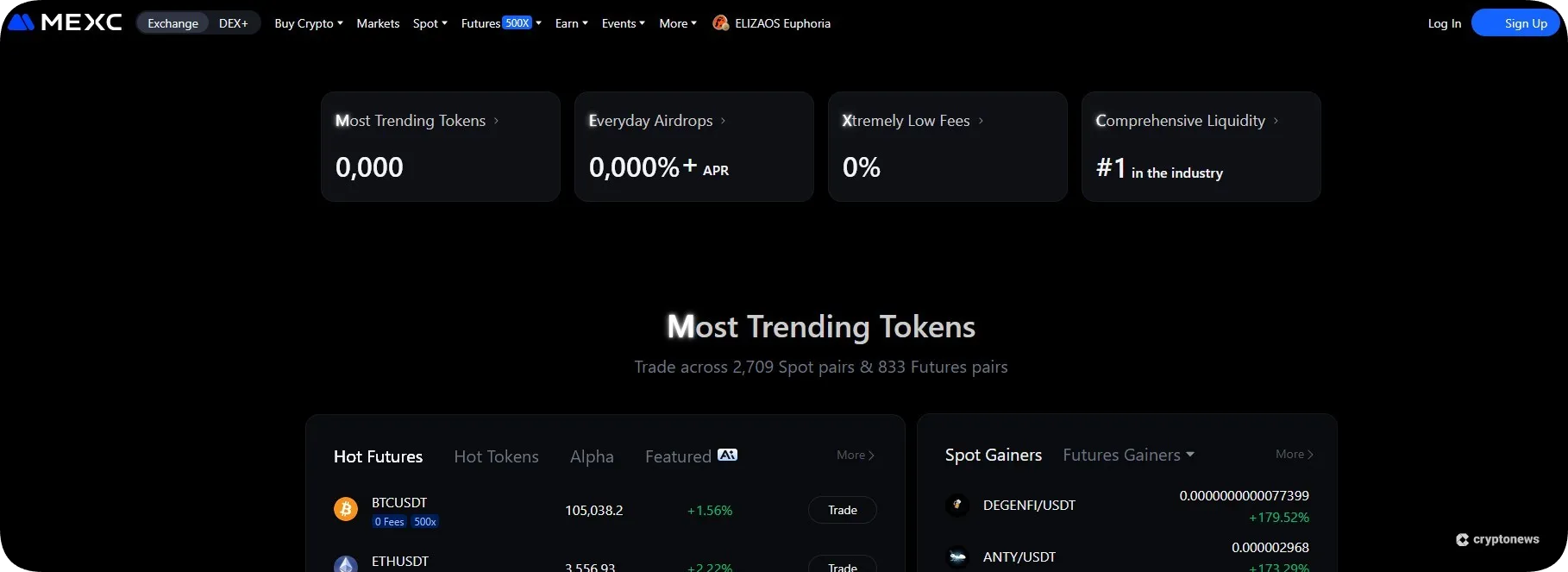Open the ELIZAOS Euphoria avatar icon

(719, 22)
